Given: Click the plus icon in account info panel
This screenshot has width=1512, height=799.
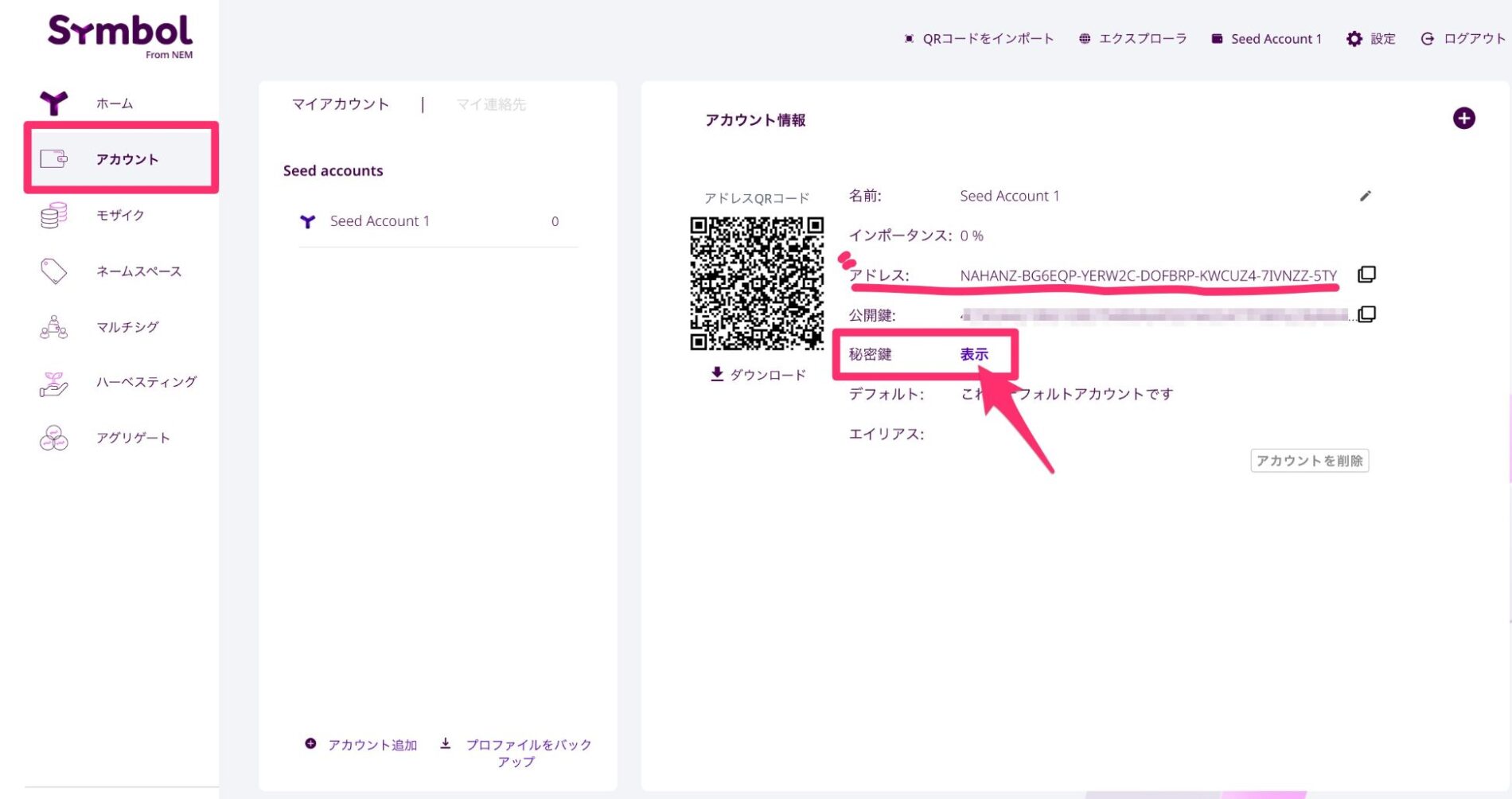Looking at the screenshot, I should pos(1463,119).
